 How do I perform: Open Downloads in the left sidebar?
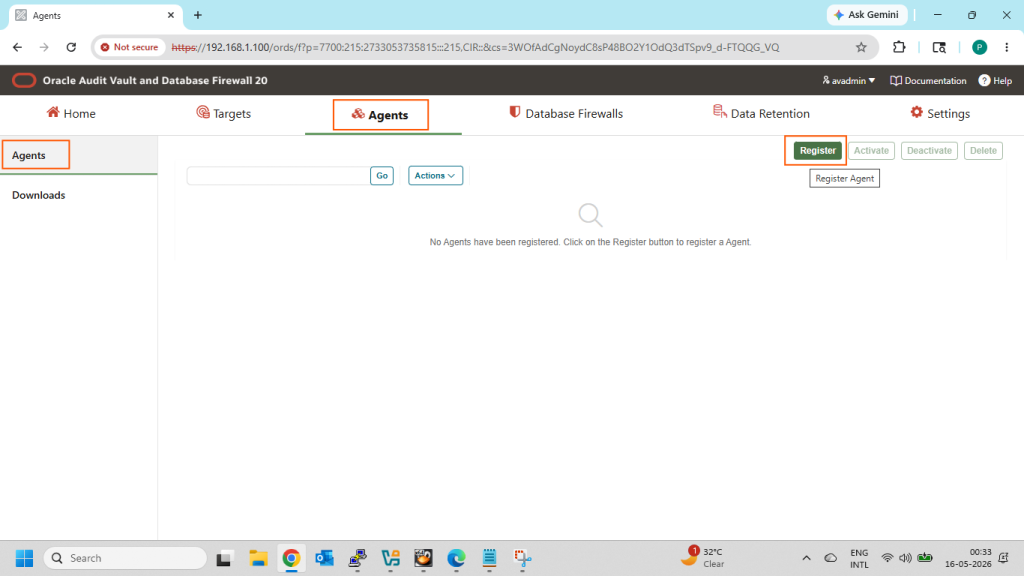click(39, 195)
